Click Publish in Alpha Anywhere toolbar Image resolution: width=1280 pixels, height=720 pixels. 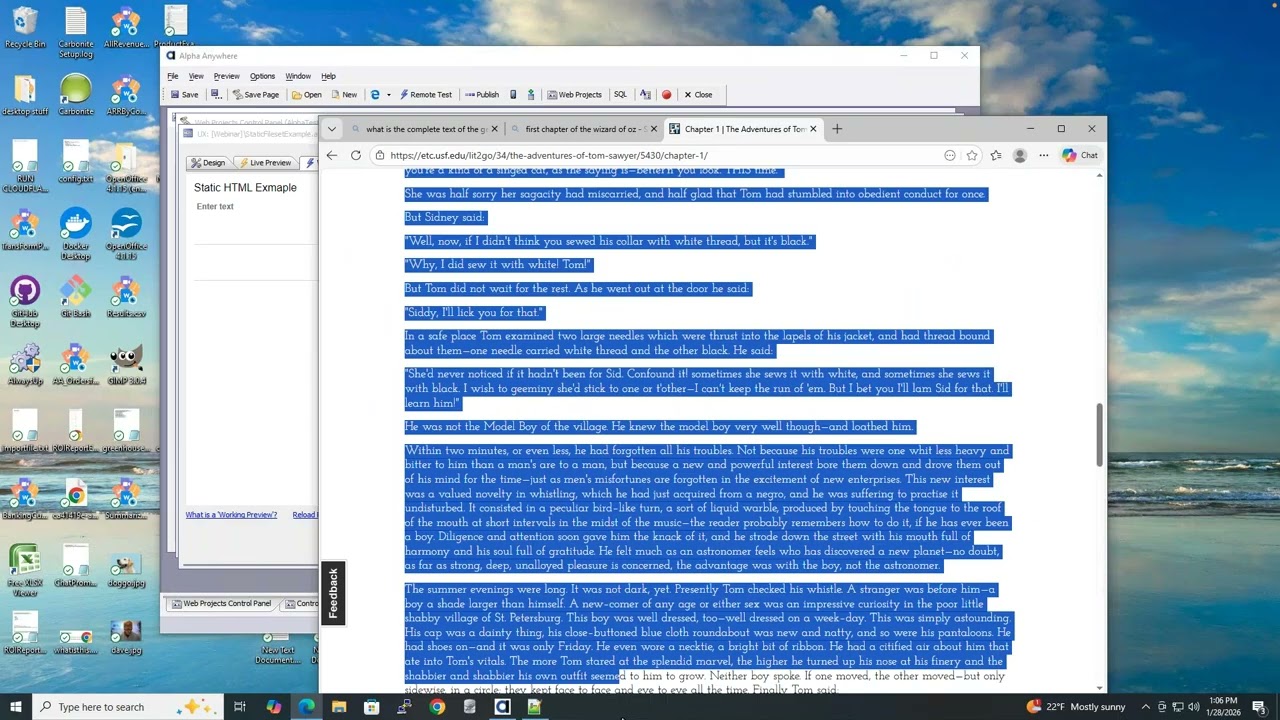482,95
